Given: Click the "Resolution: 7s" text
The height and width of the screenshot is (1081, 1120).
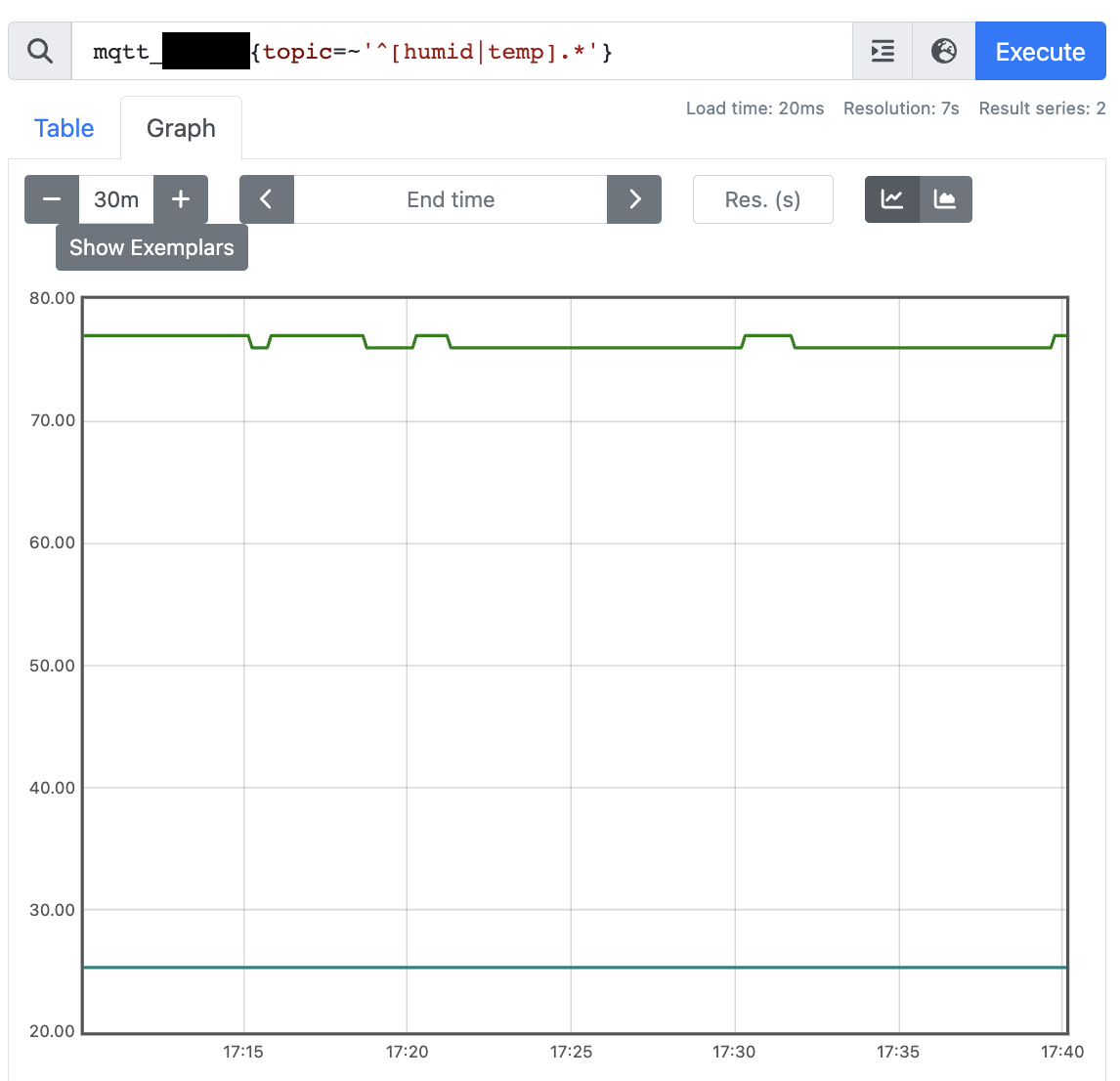Looking at the screenshot, I should click(x=901, y=108).
